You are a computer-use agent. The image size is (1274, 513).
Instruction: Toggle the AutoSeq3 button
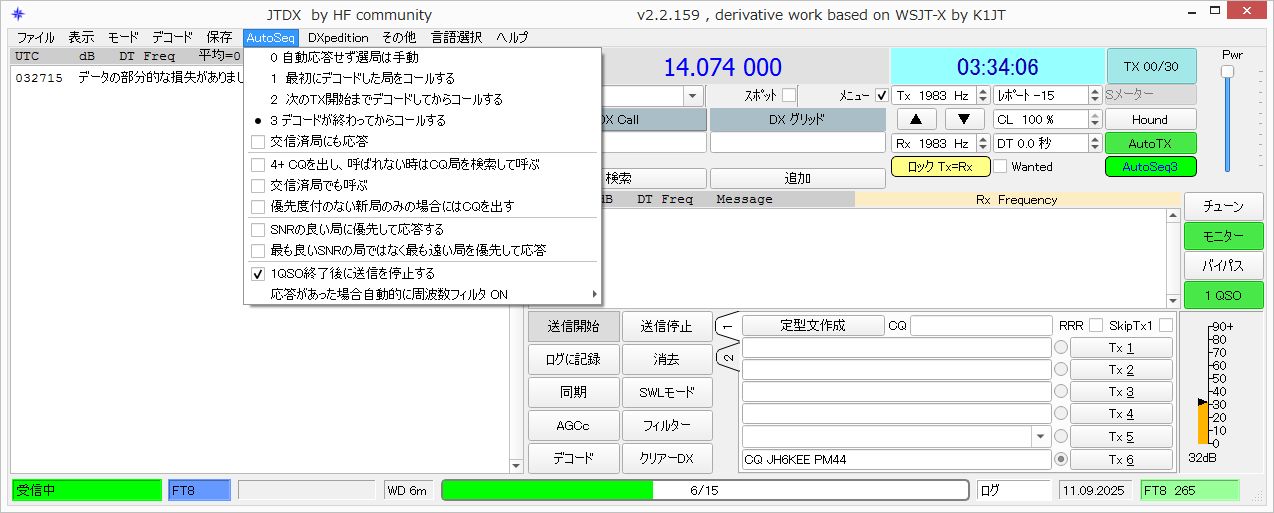(x=1150, y=167)
